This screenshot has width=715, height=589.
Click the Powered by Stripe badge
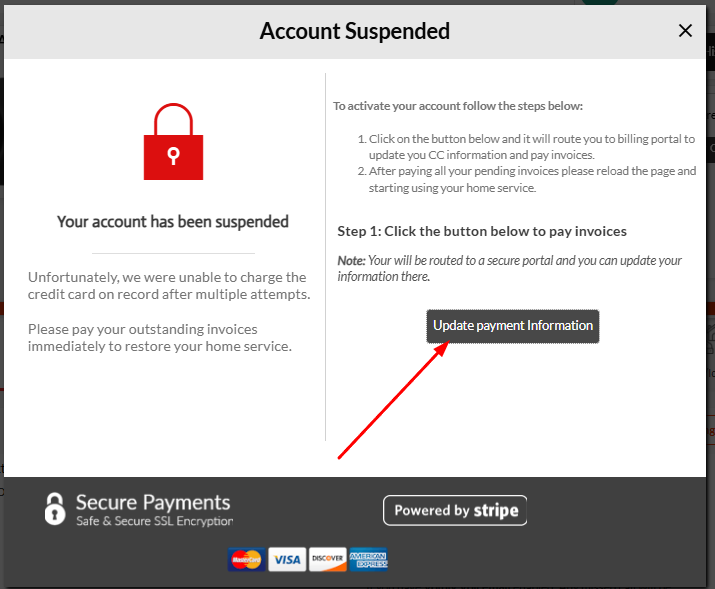coord(455,510)
